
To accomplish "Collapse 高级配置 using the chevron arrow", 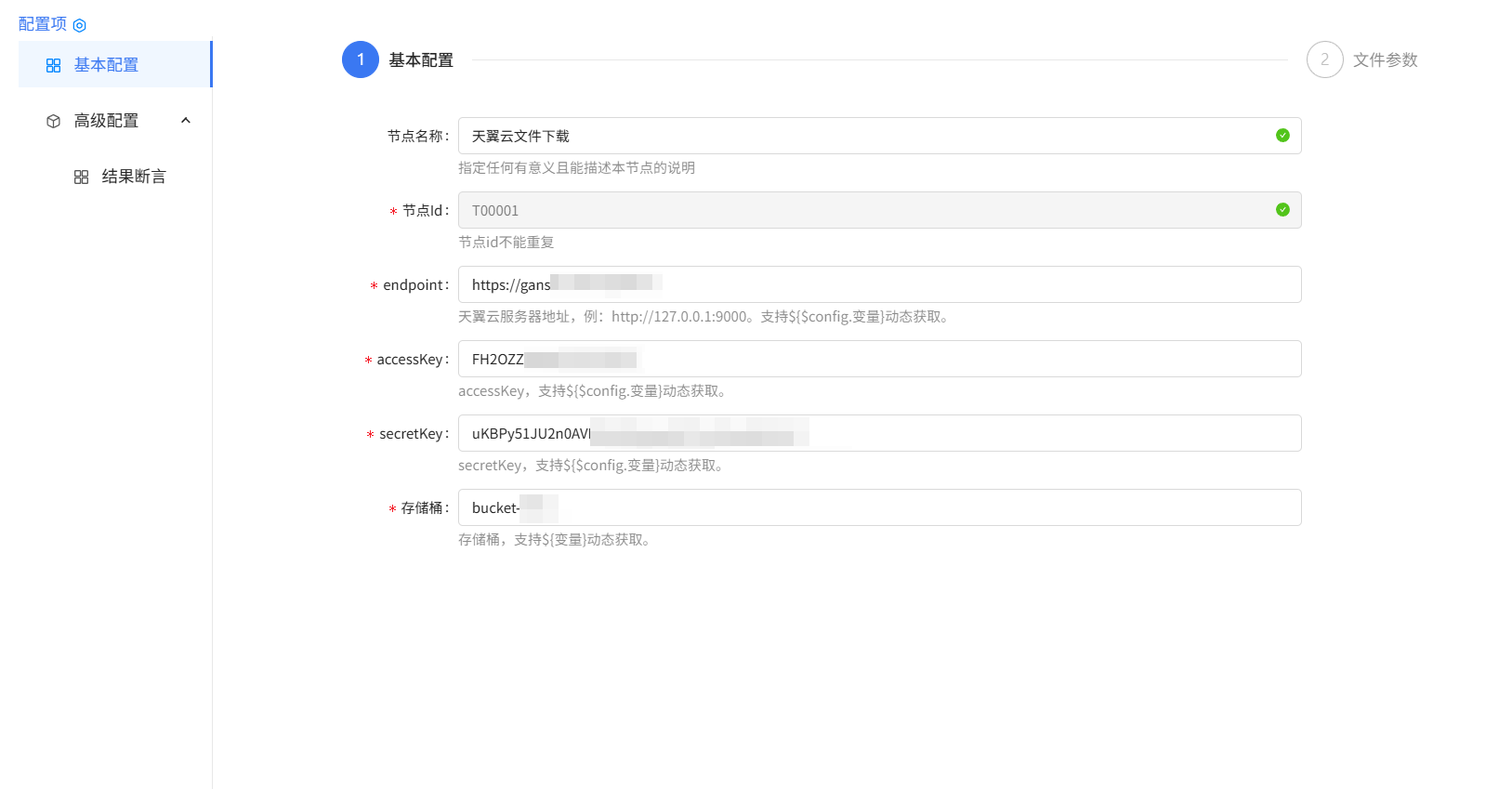I will pos(186,121).
